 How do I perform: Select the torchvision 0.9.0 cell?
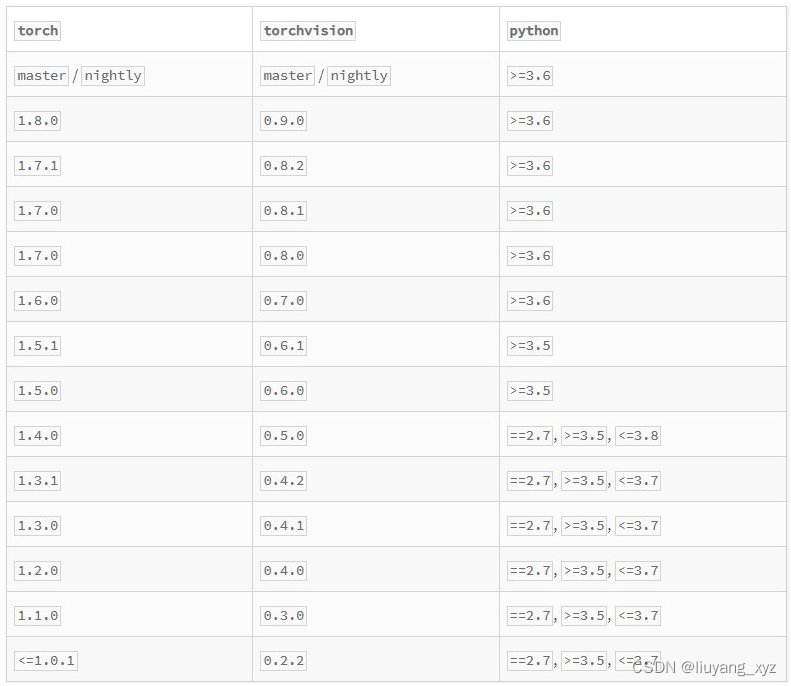(x=284, y=121)
